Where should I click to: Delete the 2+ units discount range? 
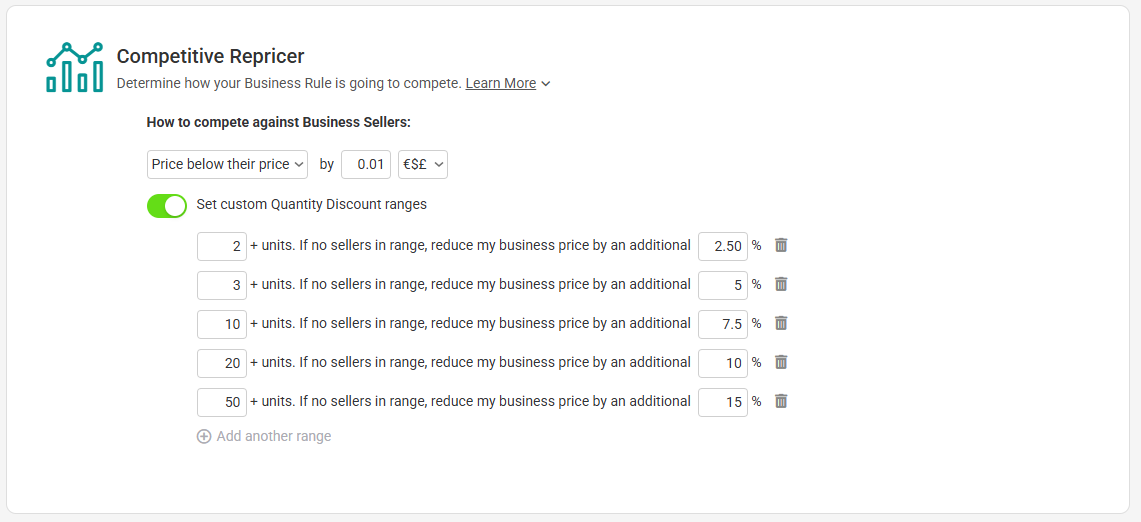click(781, 245)
